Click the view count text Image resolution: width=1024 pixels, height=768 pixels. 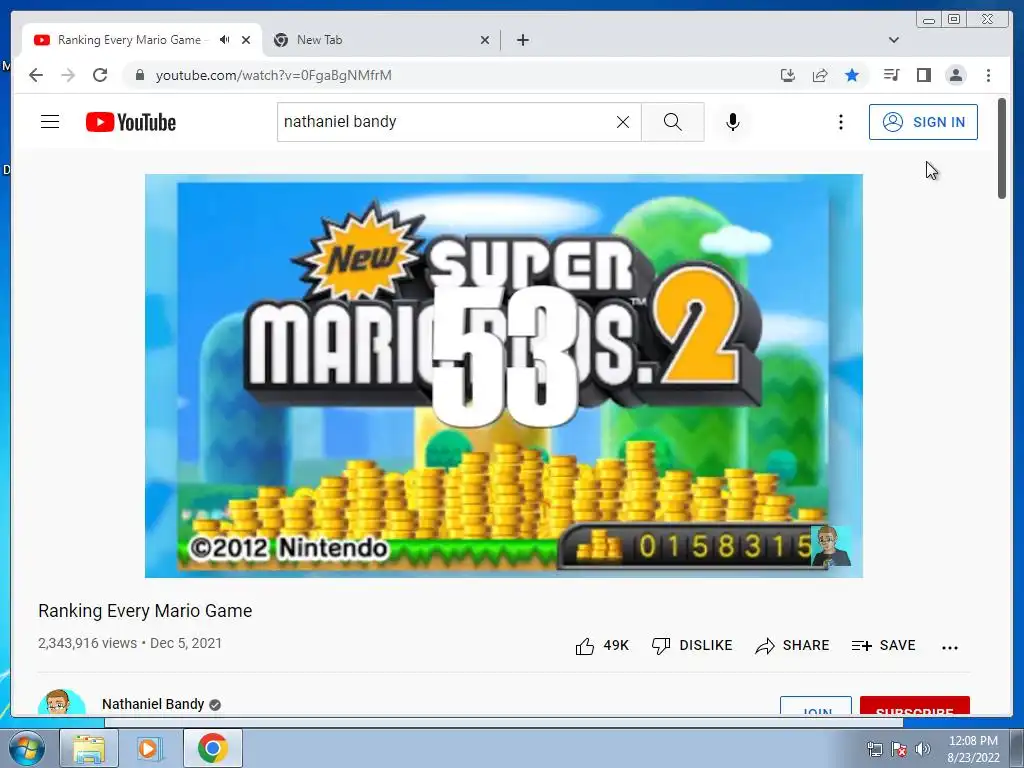88,643
